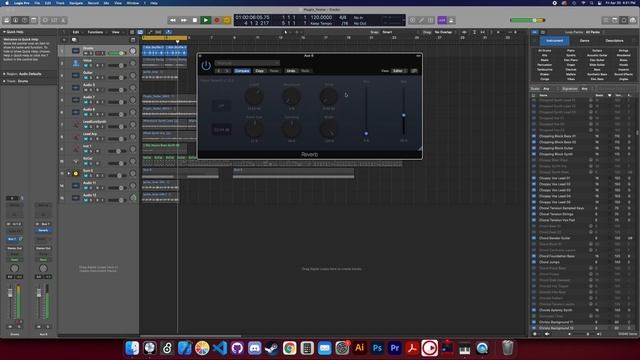The width and height of the screenshot is (640, 360).
Task: Solo the Lead Arp track
Action: click(x=91, y=139)
